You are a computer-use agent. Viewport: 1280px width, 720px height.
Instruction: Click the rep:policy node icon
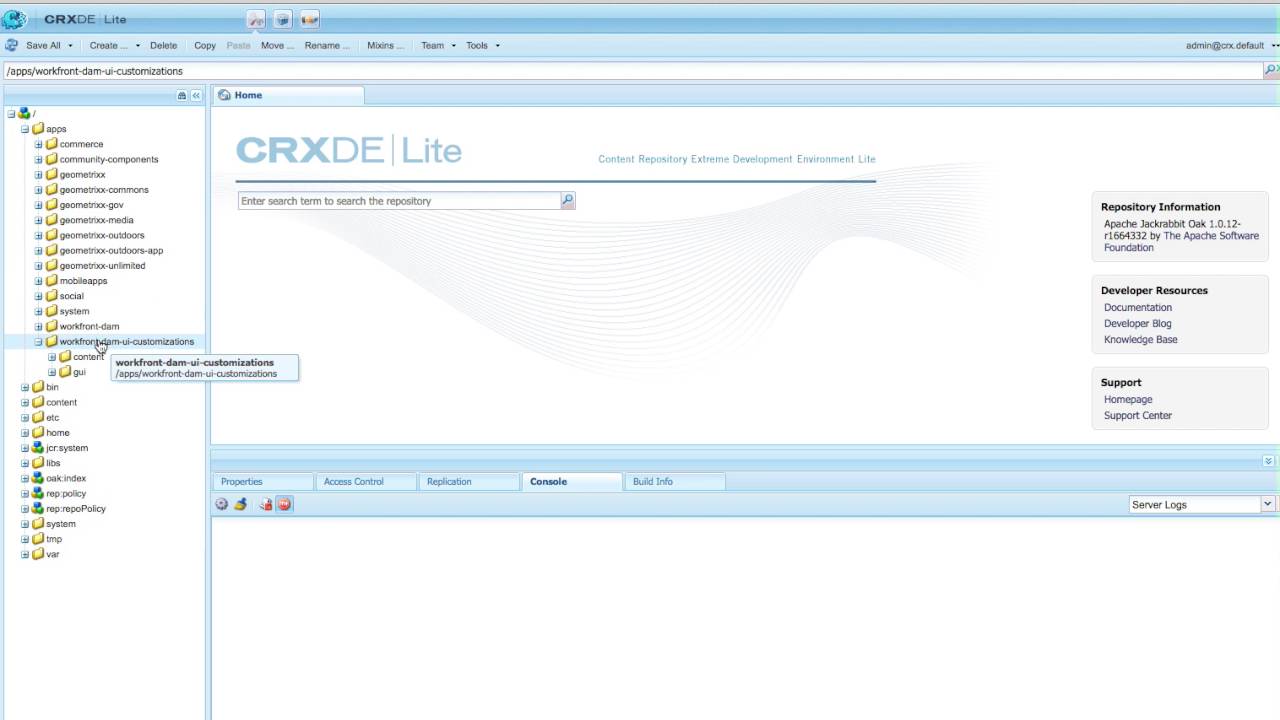tap(38, 493)
